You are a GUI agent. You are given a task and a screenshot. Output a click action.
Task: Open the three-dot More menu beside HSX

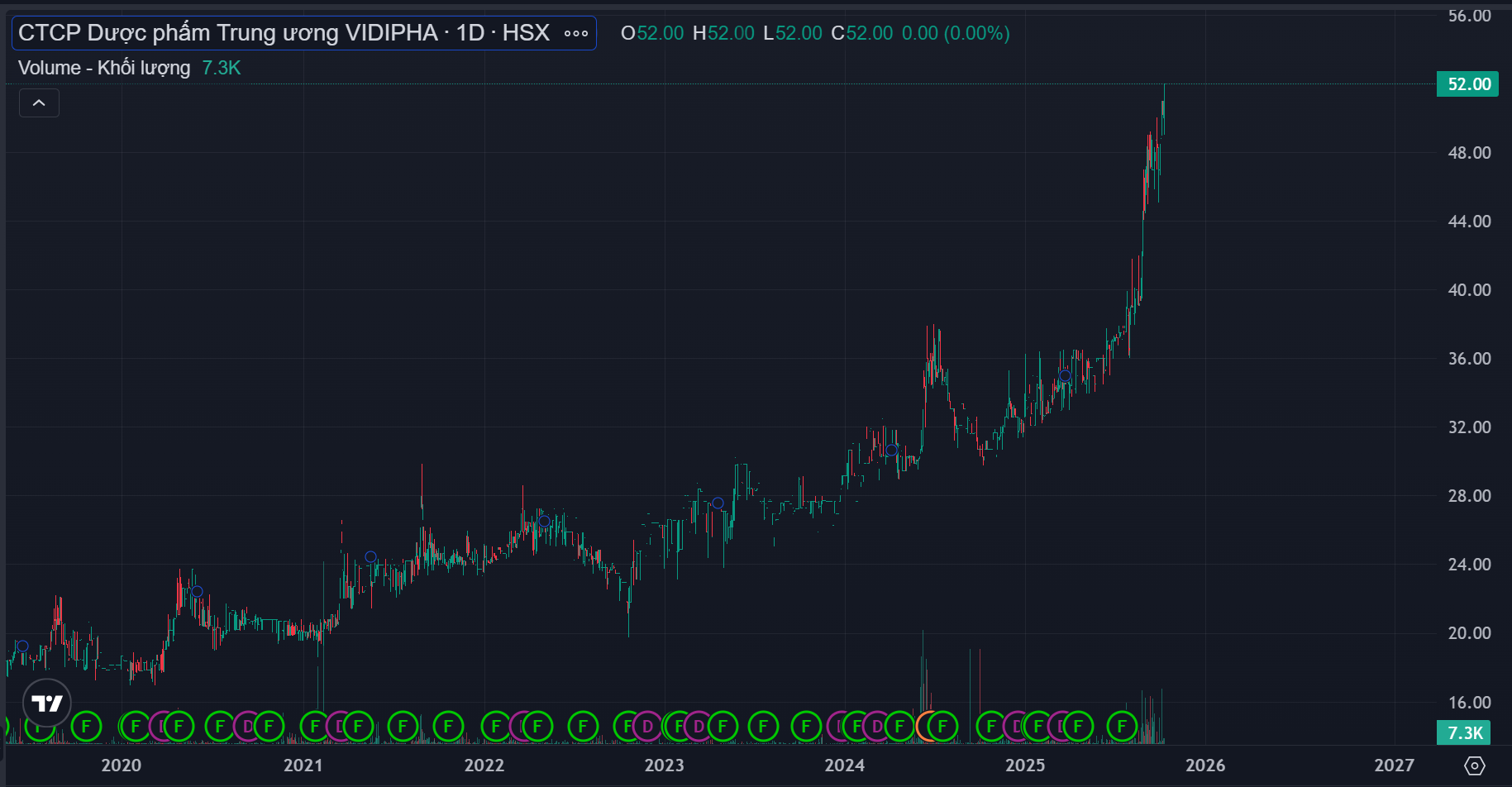(576, 34)
